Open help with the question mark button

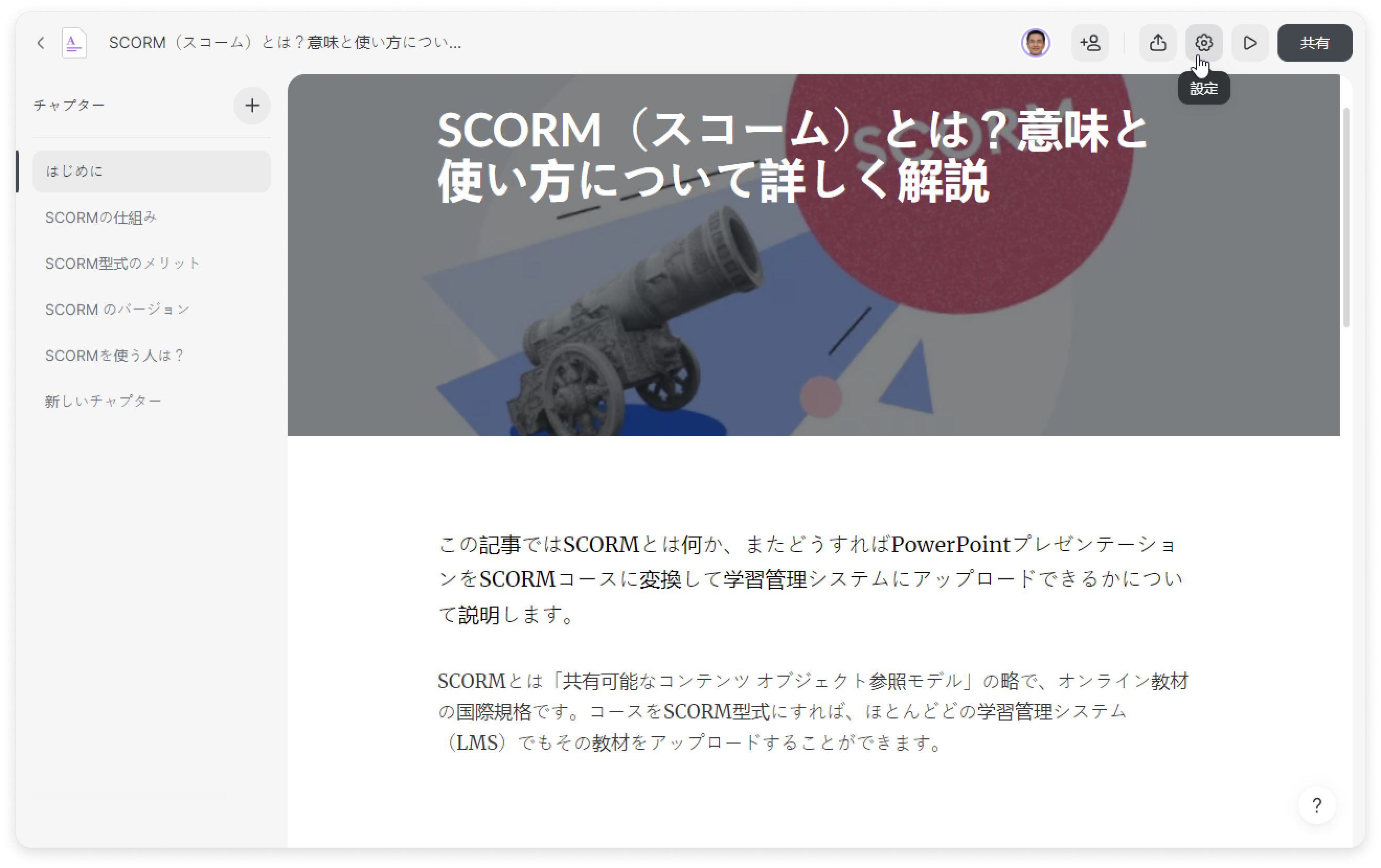tap(1317, 805)
